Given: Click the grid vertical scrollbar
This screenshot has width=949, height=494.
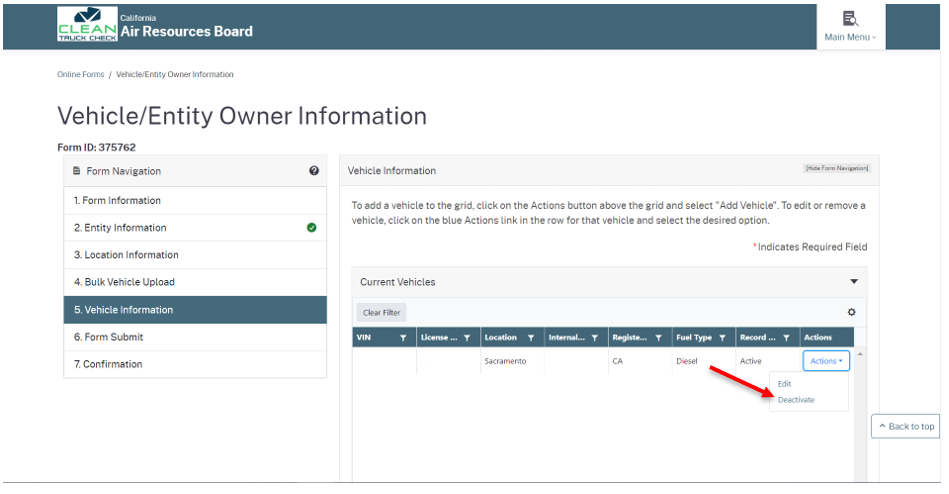Looking at the screenshot, I should pyautogui.click(x=860, y=415).
